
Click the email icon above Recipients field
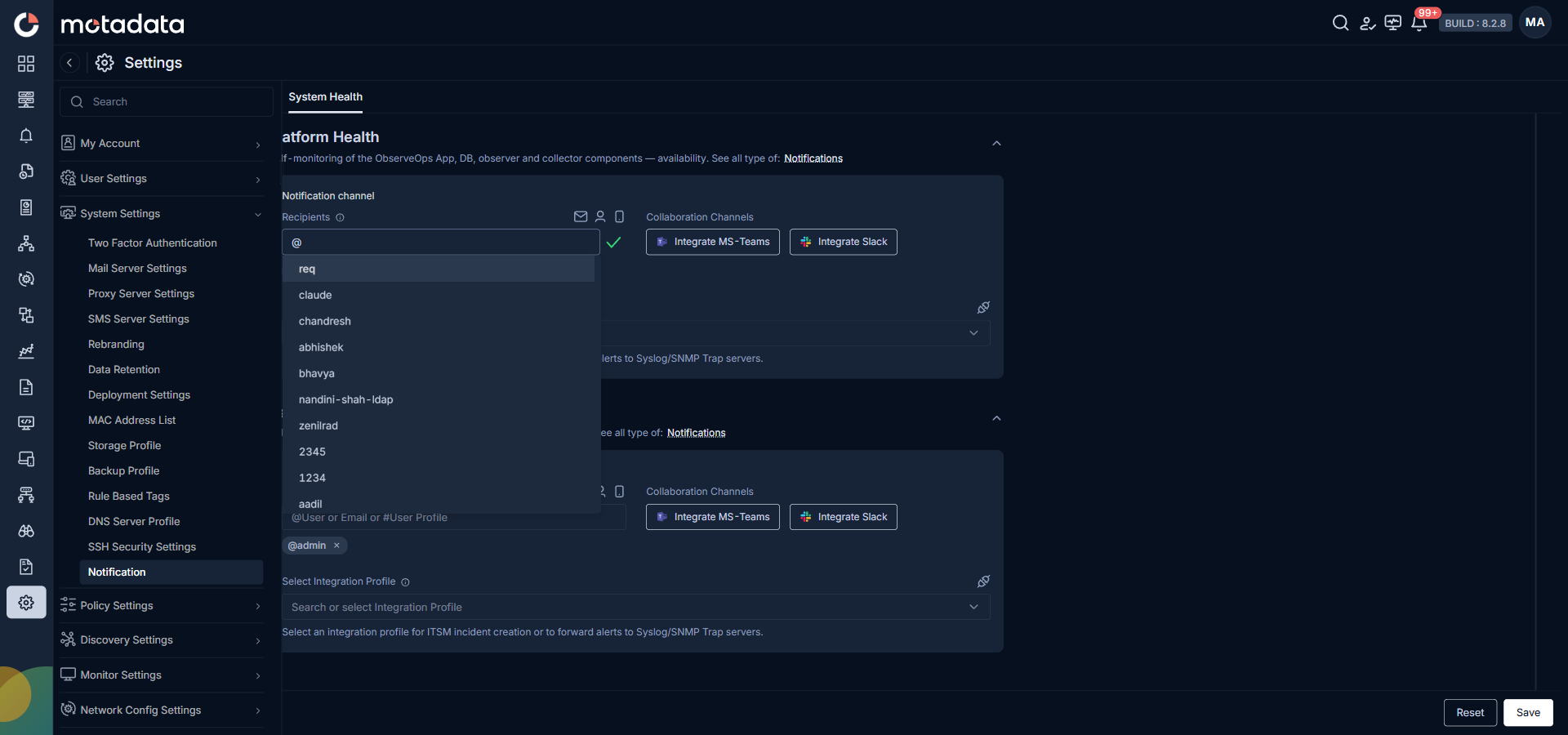tap(581, 216)
